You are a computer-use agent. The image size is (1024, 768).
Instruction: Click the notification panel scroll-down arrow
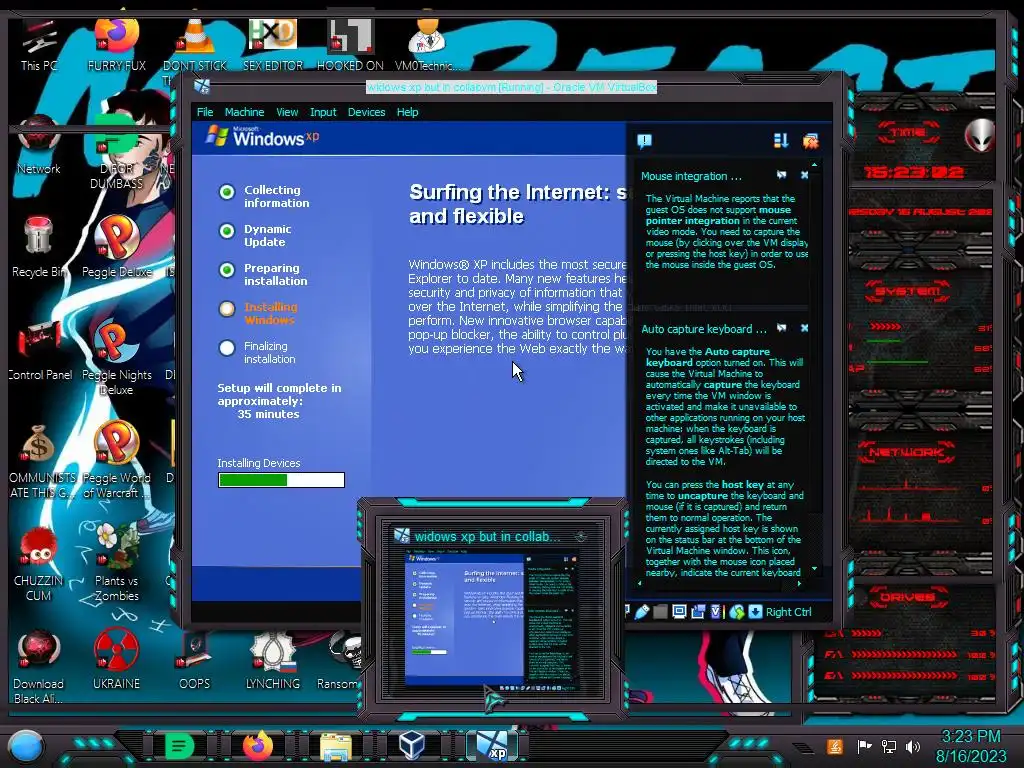(814, 569)
